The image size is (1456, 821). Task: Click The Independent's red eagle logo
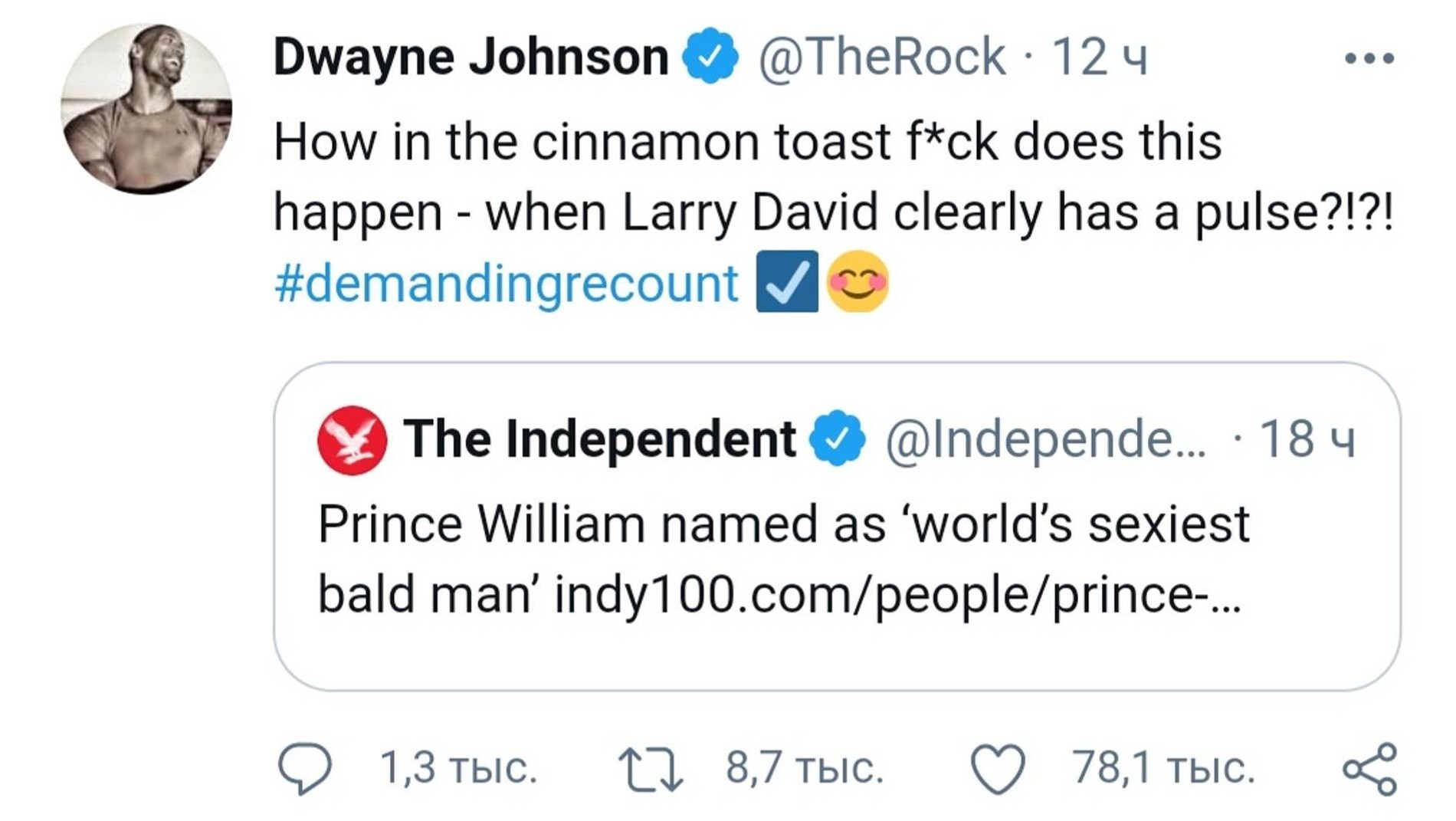(352, 440)
